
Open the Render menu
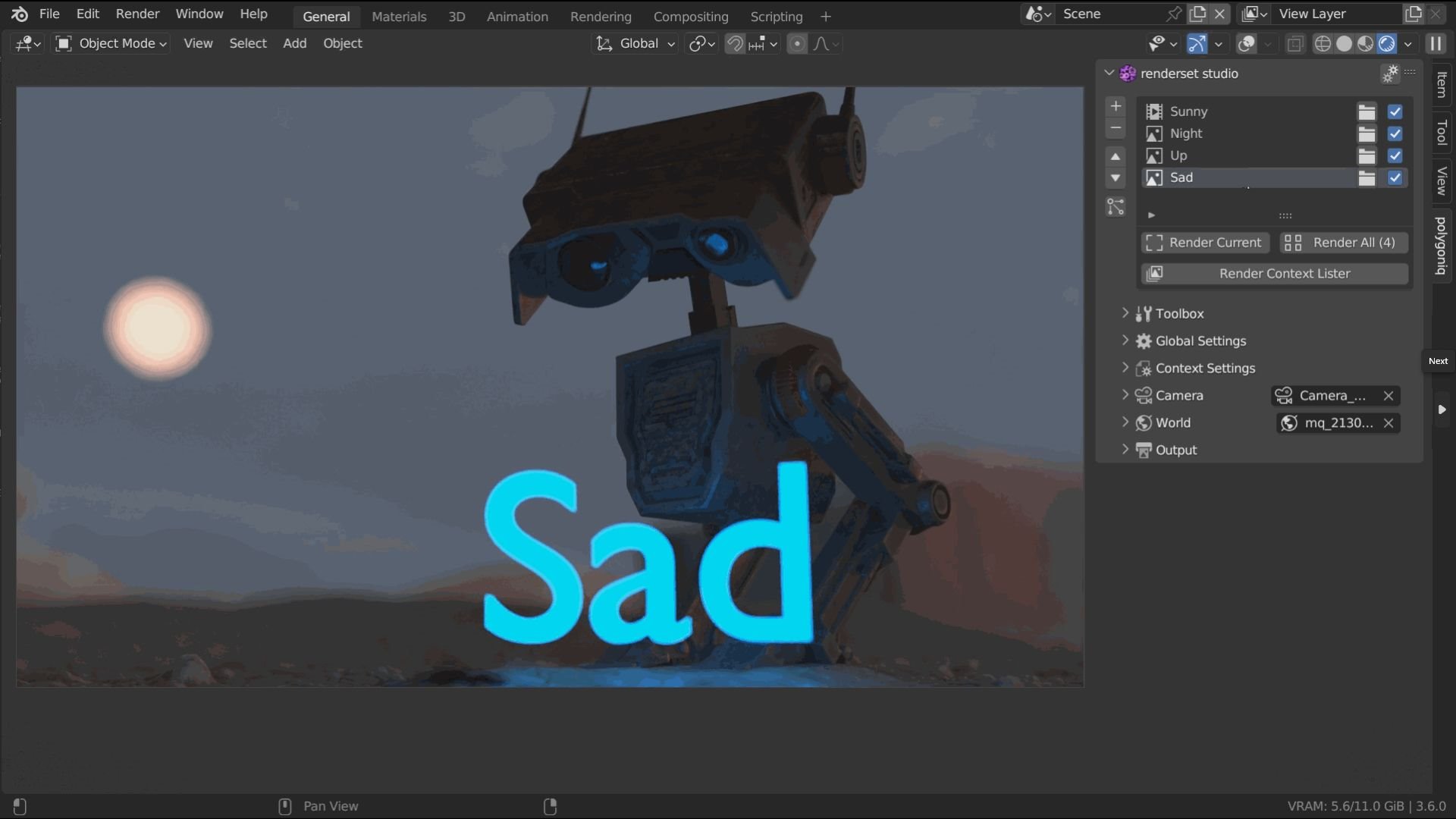click(x=137, y=14)
